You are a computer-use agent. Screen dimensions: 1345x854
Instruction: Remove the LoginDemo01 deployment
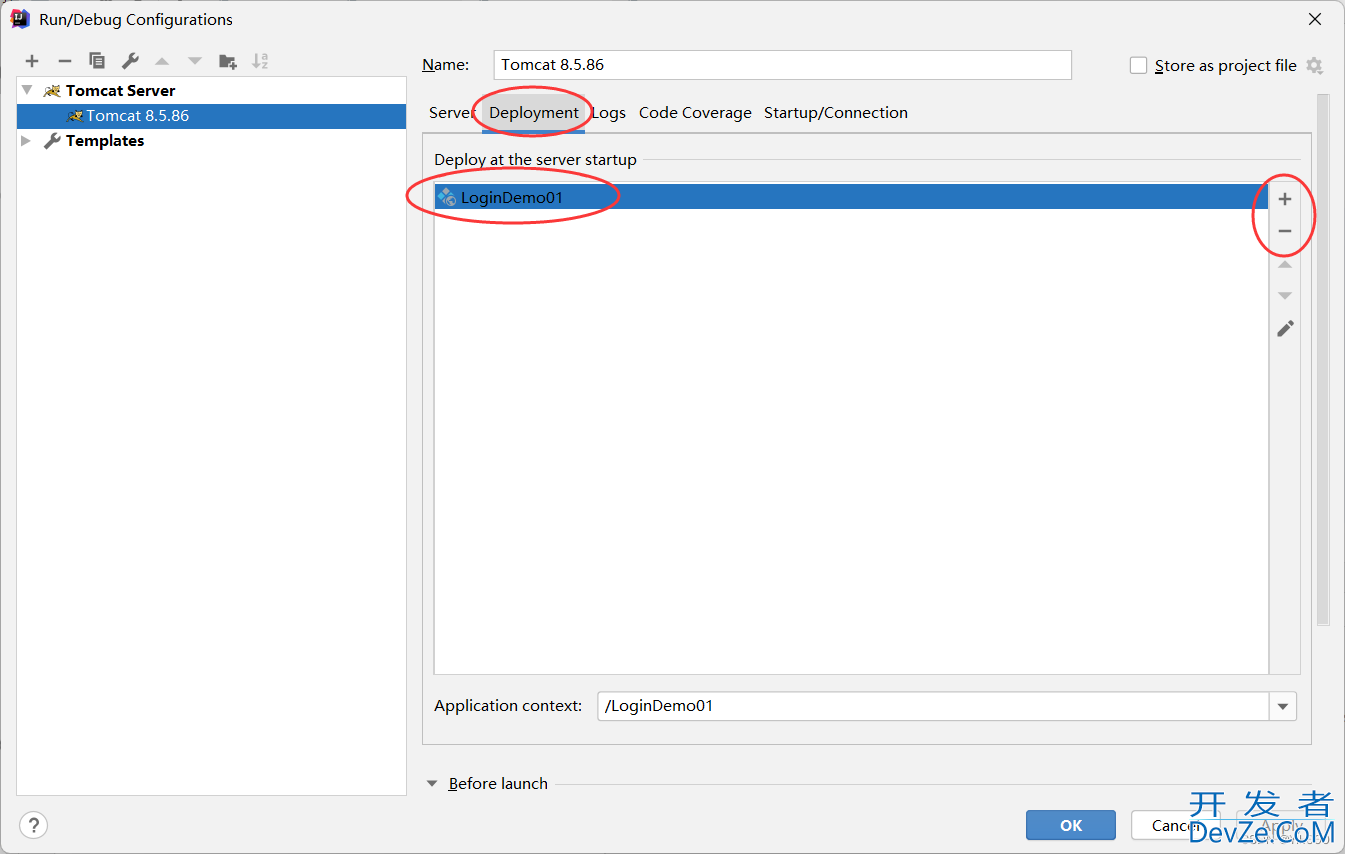pos(1285,231)
